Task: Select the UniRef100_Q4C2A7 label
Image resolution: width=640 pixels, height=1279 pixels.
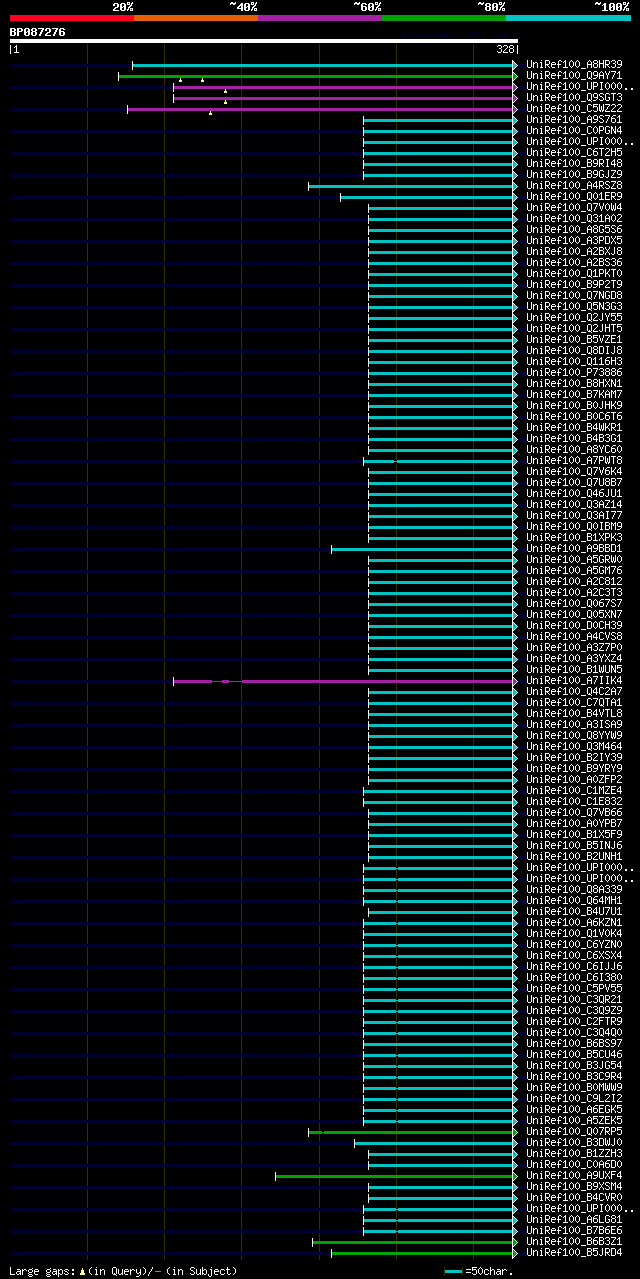Action: pyautogui.click(x=574, y=691)
